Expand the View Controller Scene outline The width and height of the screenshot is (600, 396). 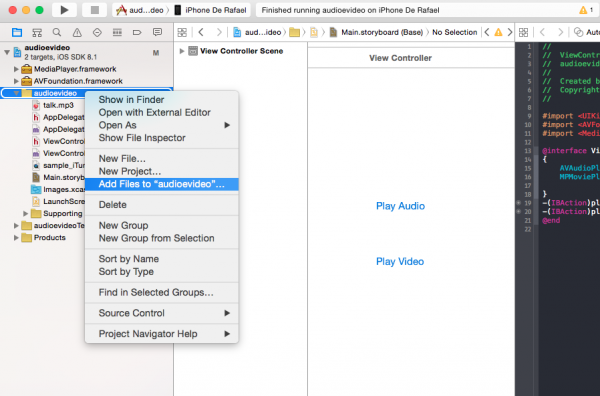pyautogui.click(x=182, y=51)
